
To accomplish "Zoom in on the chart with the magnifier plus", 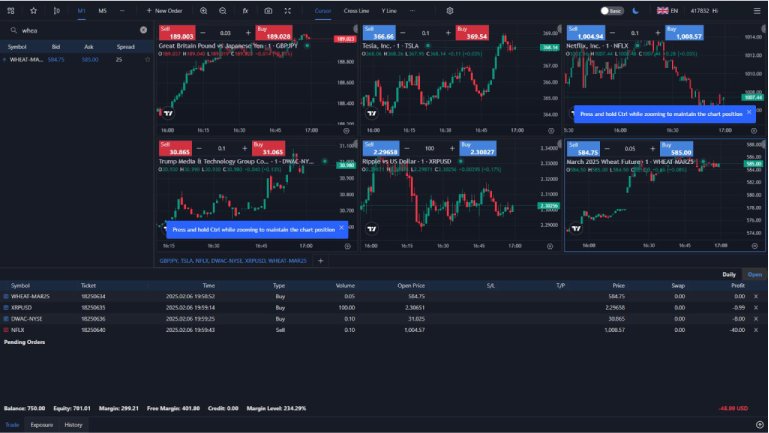I will pos(204,11).
